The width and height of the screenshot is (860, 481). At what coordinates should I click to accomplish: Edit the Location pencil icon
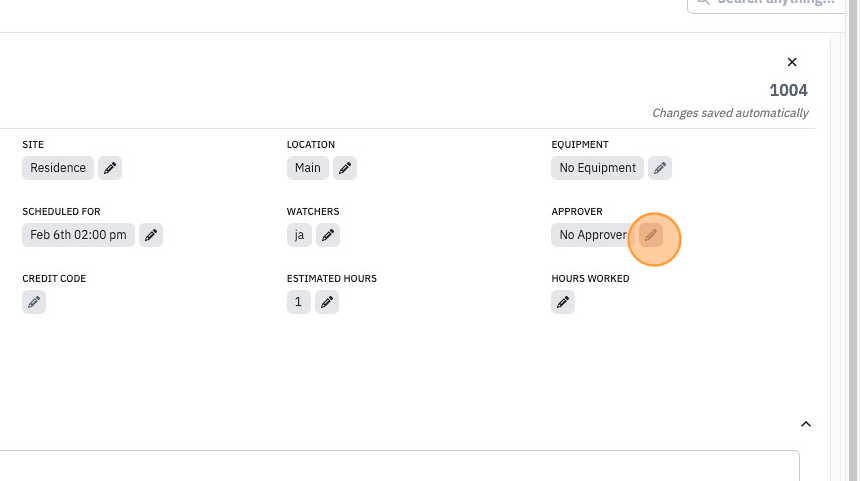click(345, 168)
